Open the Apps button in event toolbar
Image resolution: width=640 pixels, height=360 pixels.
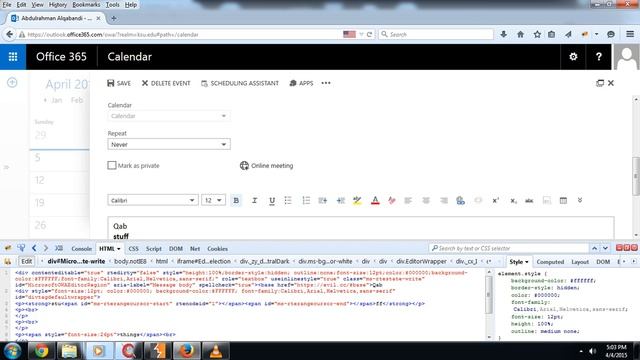[x=301, y=83]
